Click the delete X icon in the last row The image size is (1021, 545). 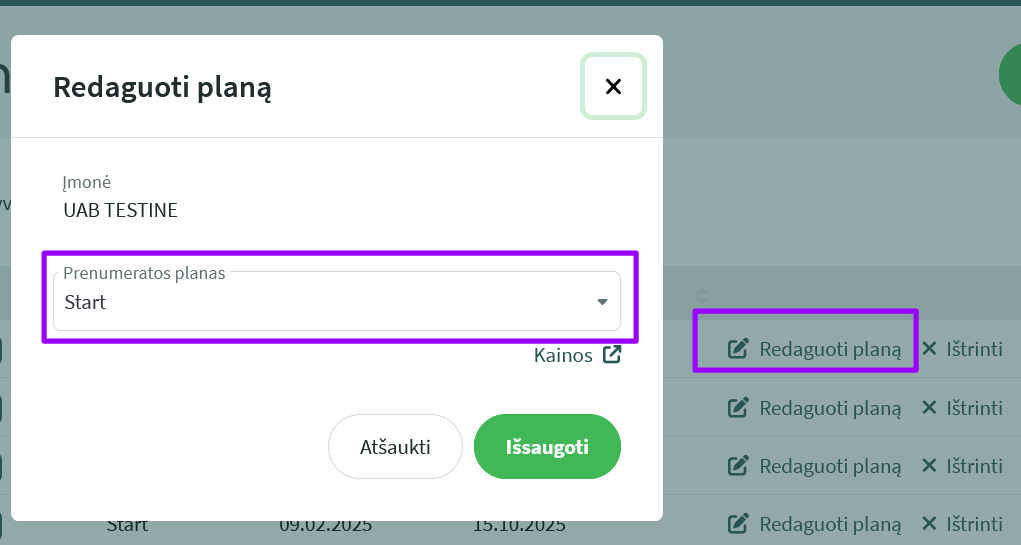[x=929, y=524]
